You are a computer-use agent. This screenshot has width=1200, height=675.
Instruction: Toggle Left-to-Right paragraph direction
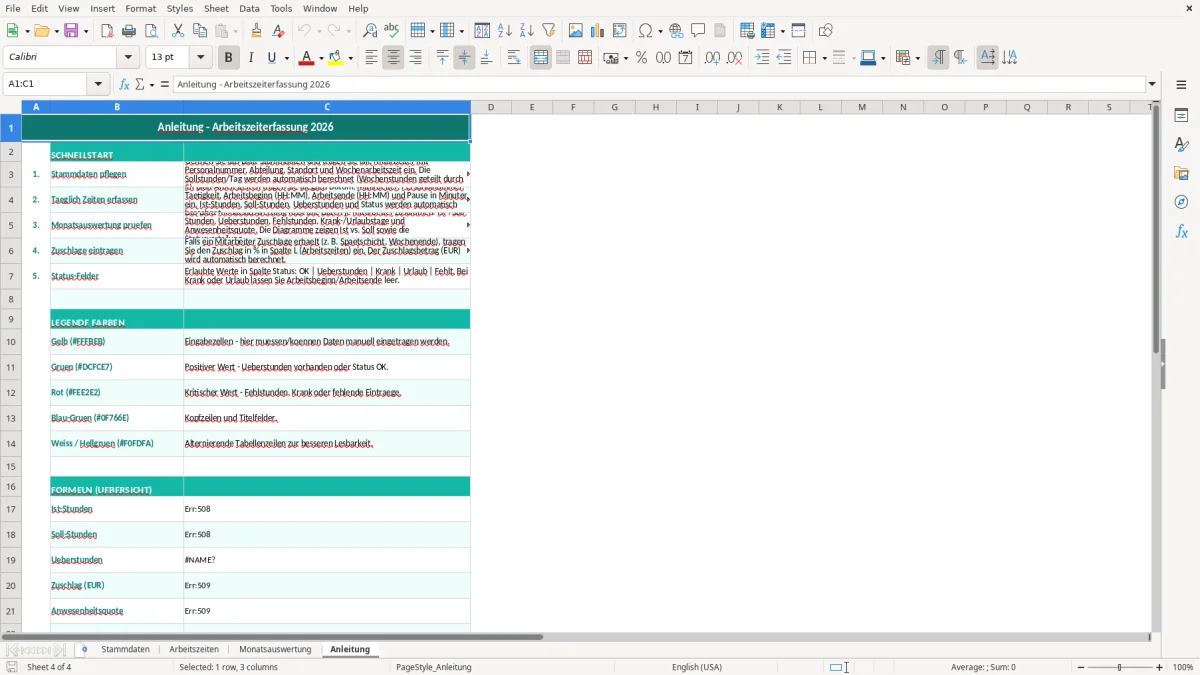click(938, 58)
